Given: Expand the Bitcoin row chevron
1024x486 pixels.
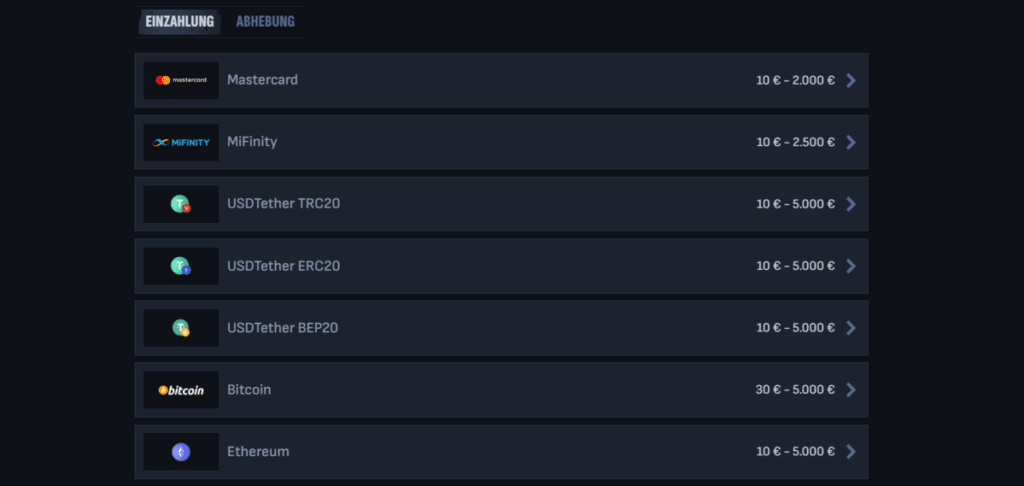Looking at the screenshot, I should 851,390.
